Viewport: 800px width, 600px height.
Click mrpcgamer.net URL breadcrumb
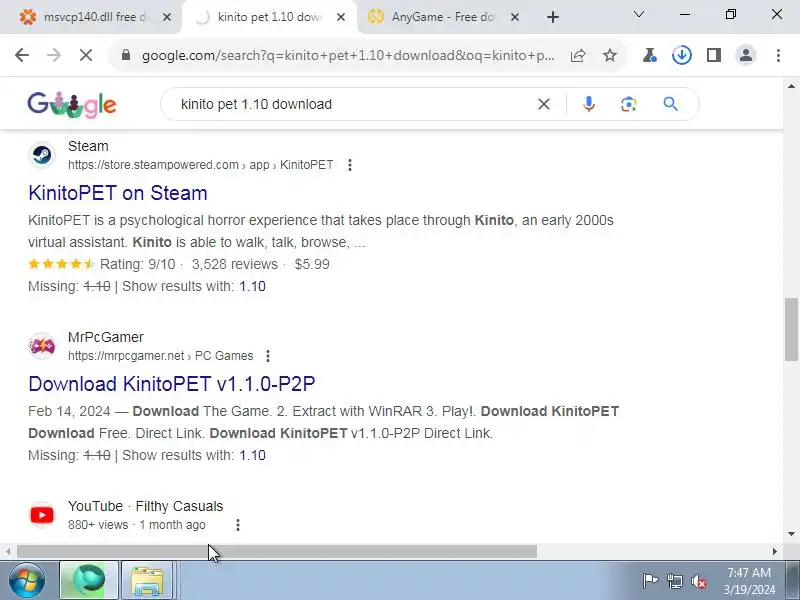pyautogui.click(x=161, y=356)
